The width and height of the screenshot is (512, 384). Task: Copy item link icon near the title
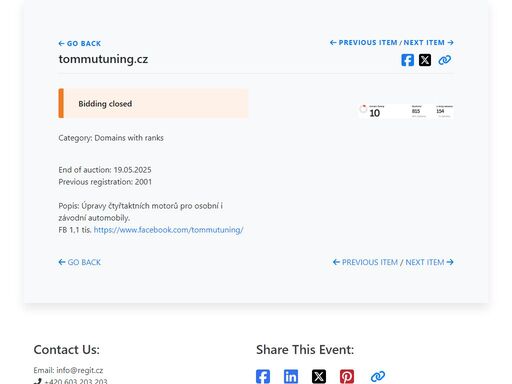pyautogui.click(x=445, y=60)
